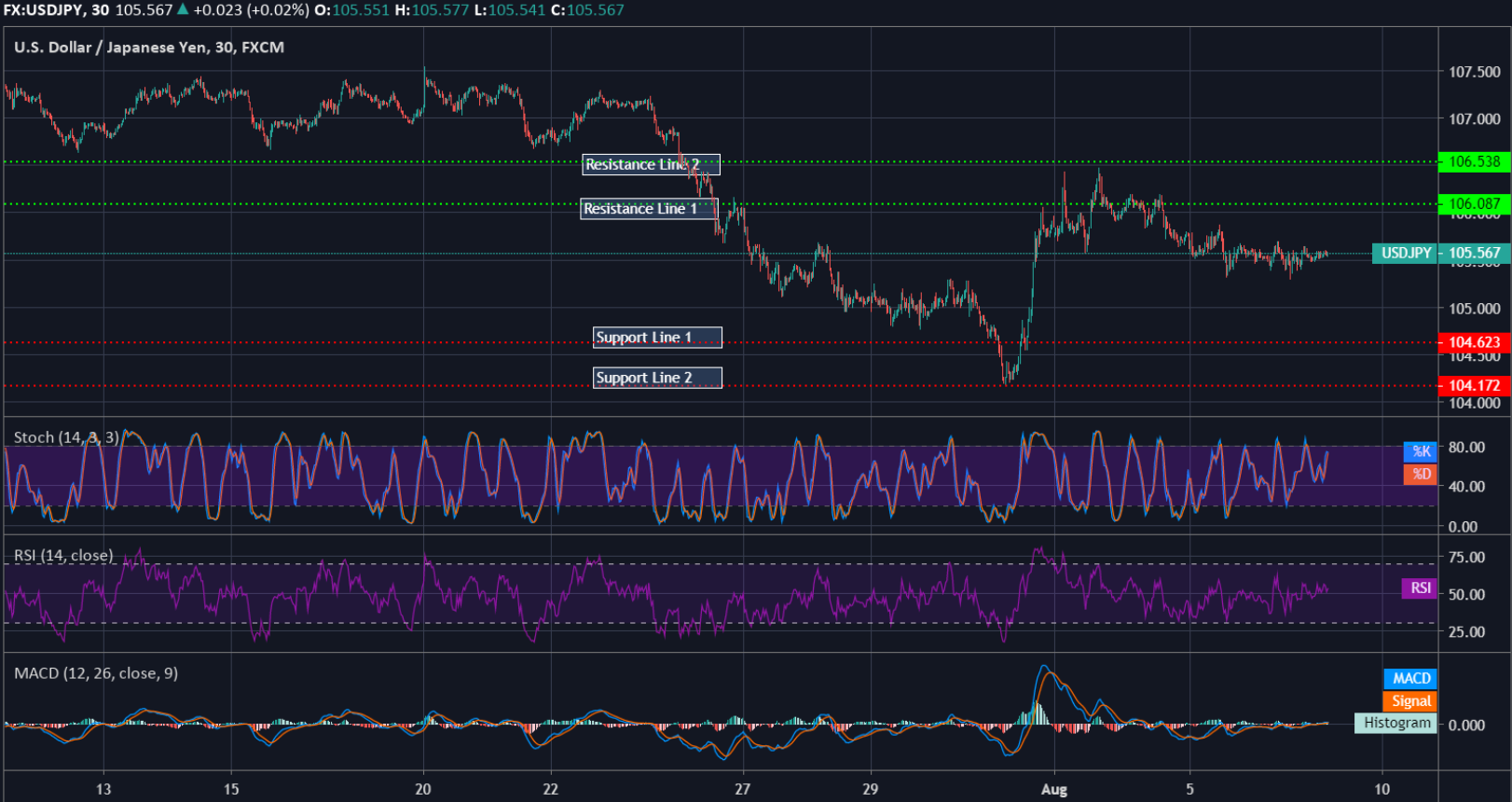
Task: Click the FX:USDJPY symbol in header
Action: pyautogui.click(x=42, y=10)
